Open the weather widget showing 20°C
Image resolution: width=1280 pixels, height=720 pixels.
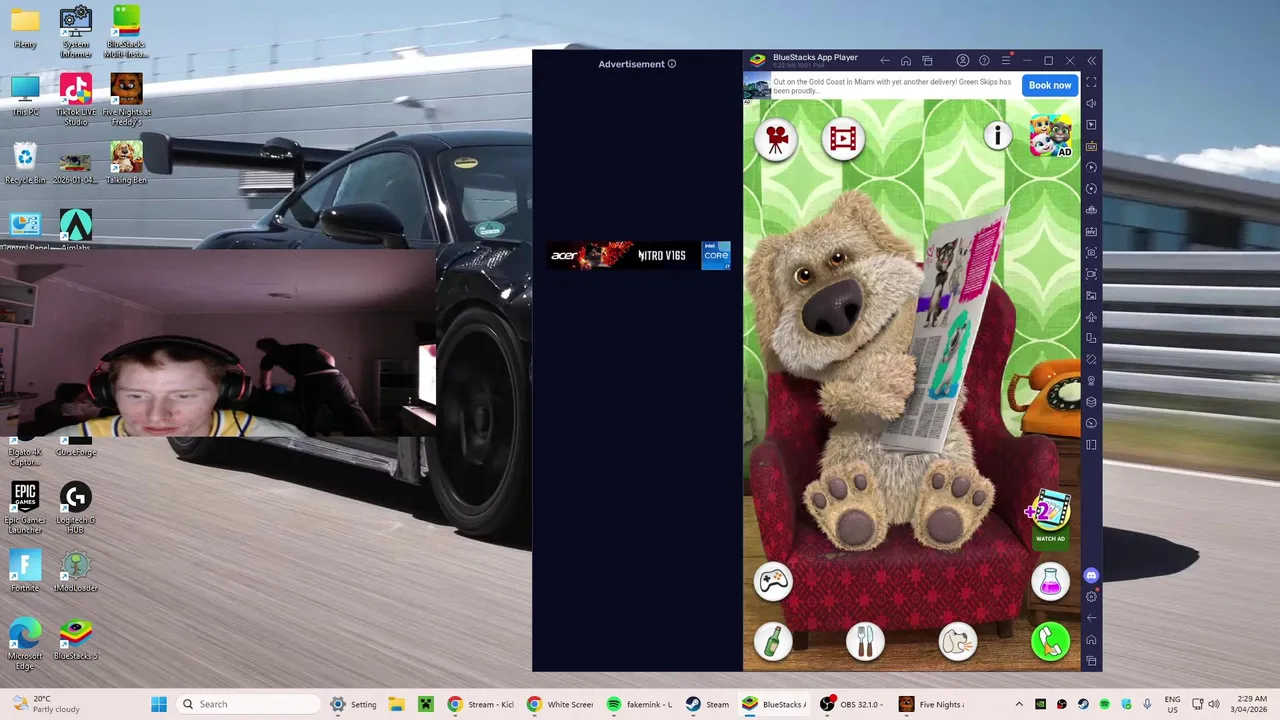(x=44, y=704)
